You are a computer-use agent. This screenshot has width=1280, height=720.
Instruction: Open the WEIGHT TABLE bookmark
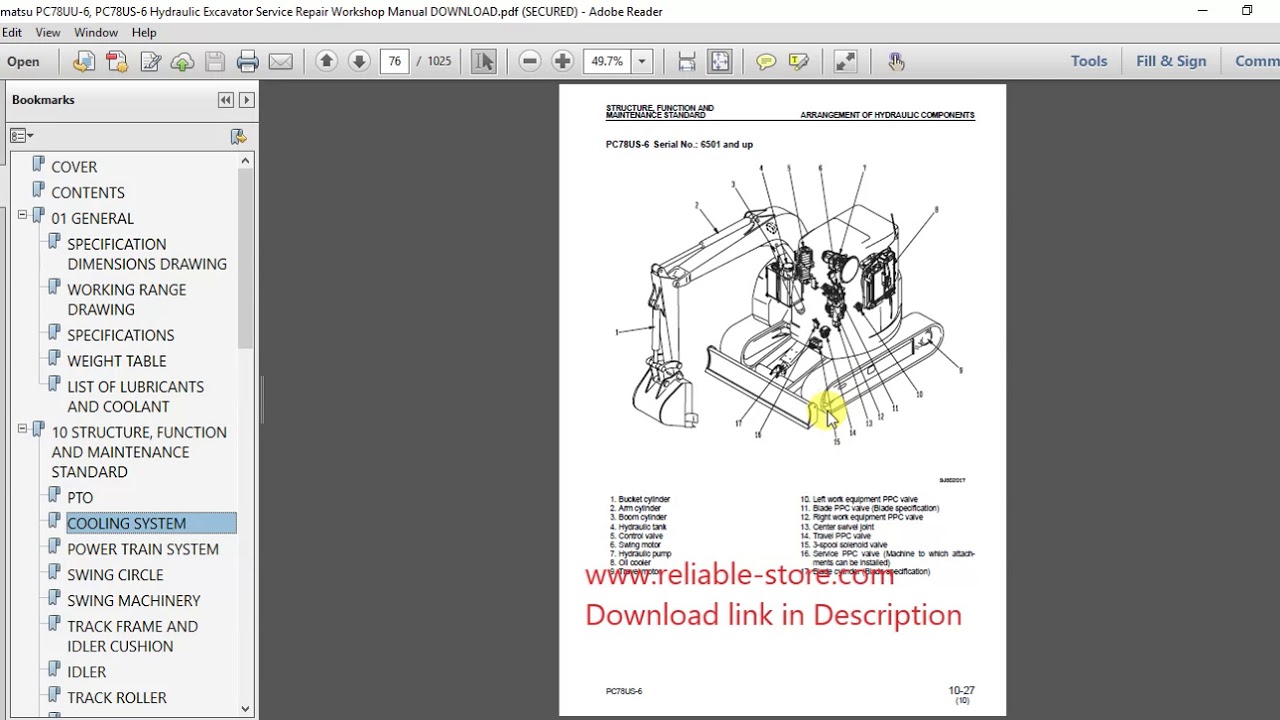click(116, 362)
